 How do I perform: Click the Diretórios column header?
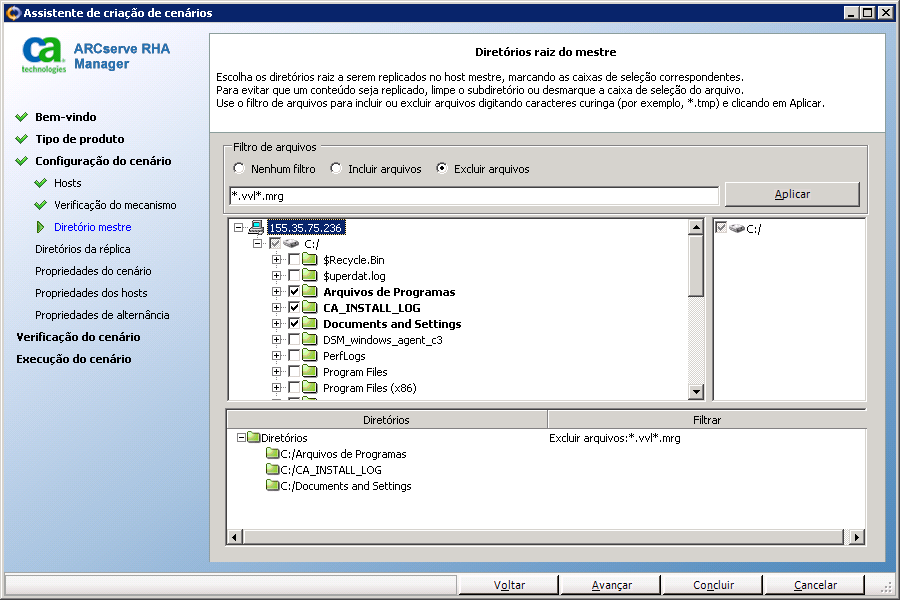[x=386, y=420]
